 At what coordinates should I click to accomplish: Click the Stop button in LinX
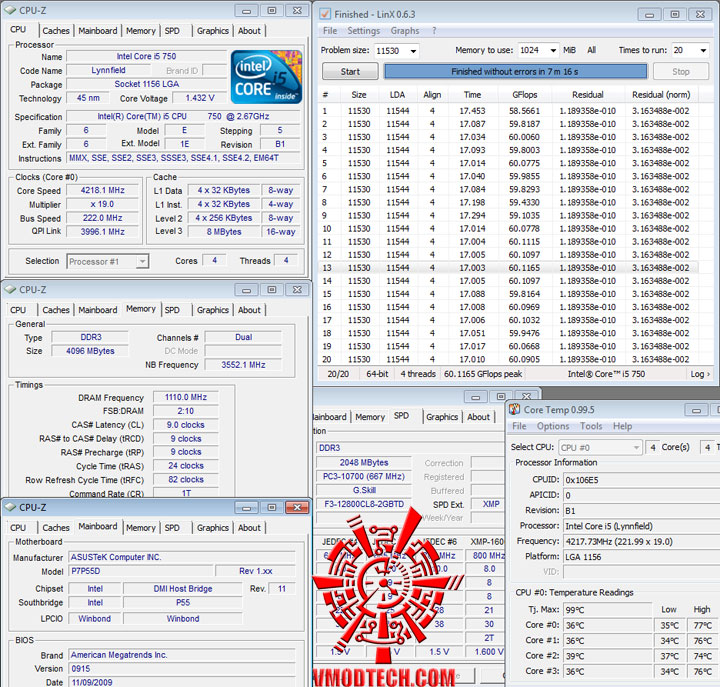(681, 71)
